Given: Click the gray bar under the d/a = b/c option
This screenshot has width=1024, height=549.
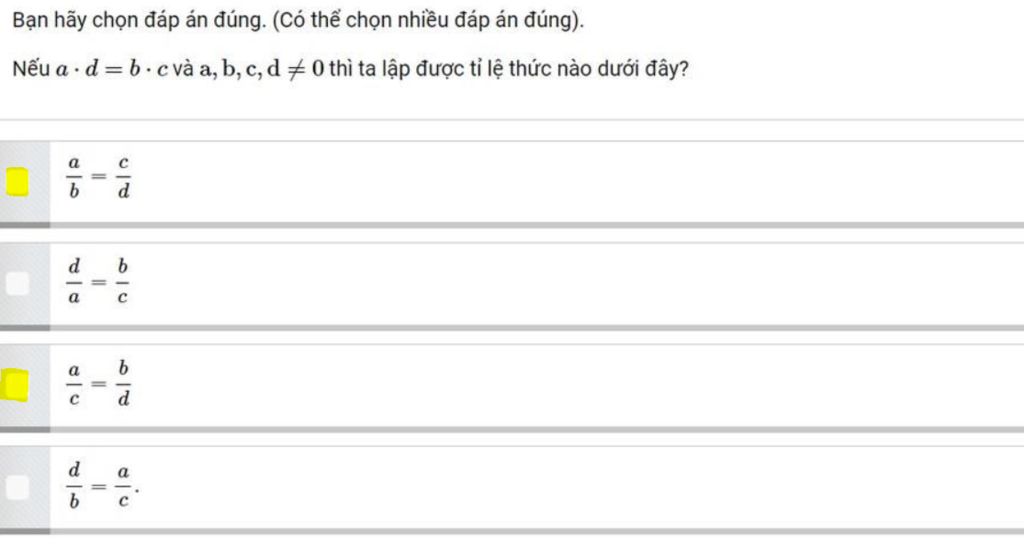Looking at the screenshot, I should click(512, 328).
